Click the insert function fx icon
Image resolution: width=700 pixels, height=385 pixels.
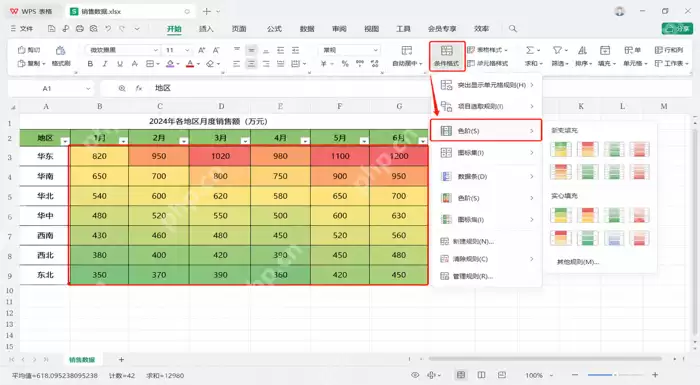pos(139,88)
